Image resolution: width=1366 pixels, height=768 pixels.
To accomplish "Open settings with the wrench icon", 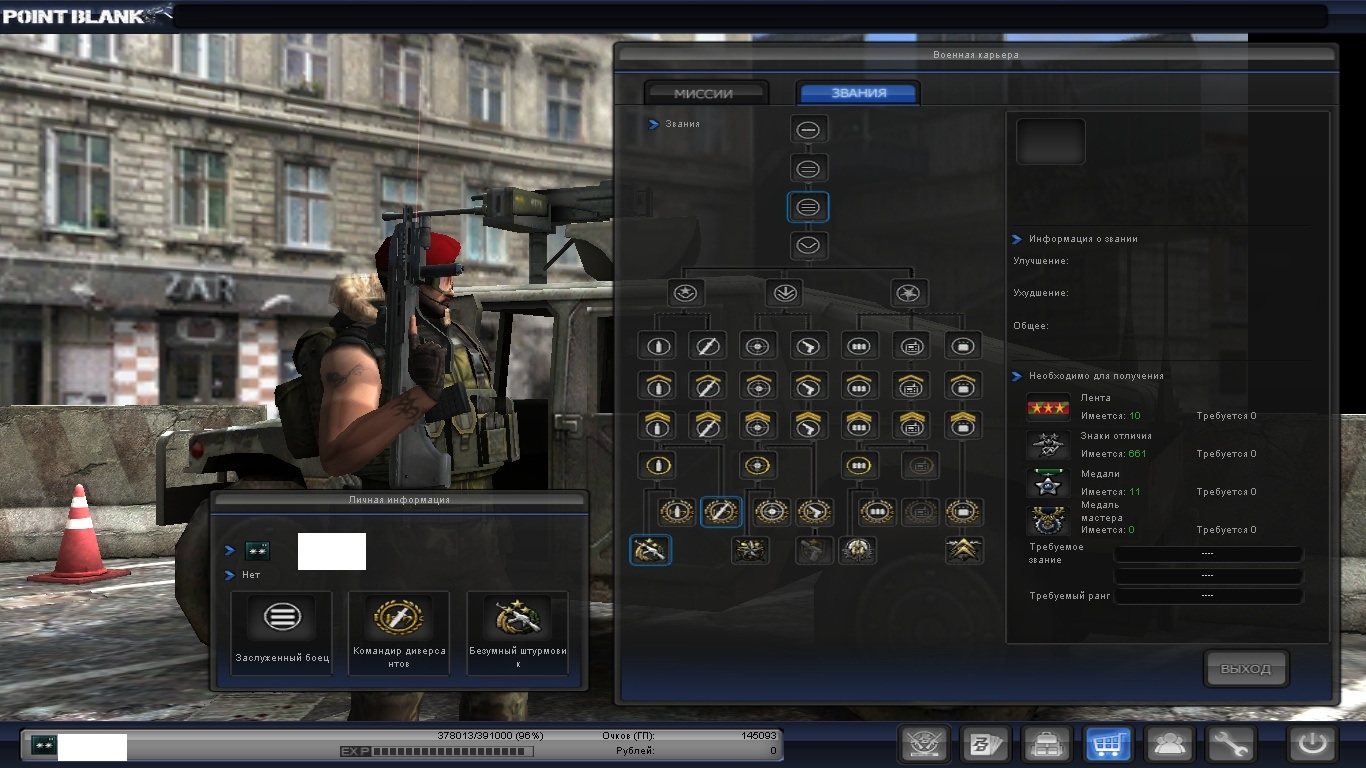I will click(1231, 744).
